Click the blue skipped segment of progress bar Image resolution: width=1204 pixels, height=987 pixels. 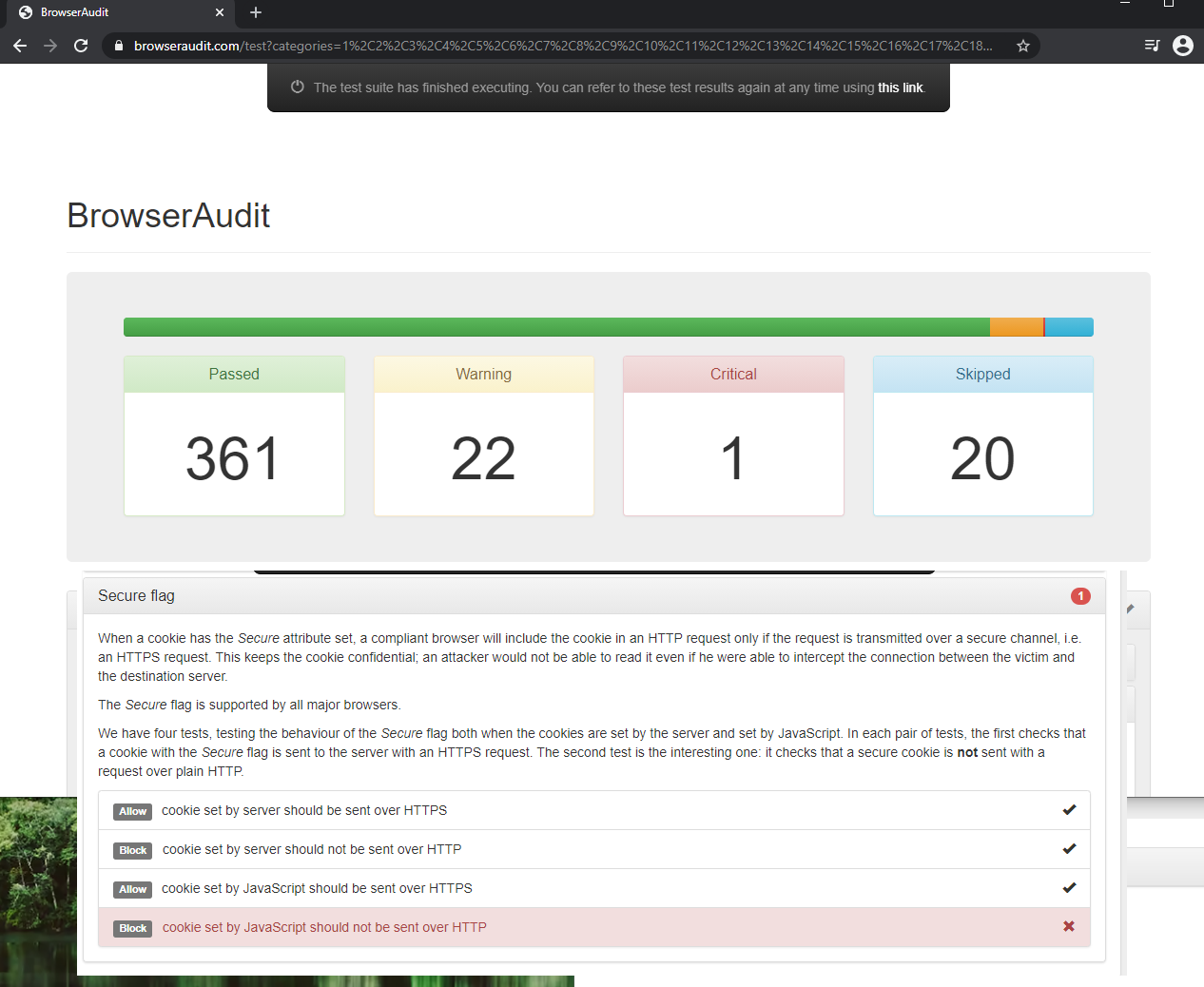[1070, 327]
